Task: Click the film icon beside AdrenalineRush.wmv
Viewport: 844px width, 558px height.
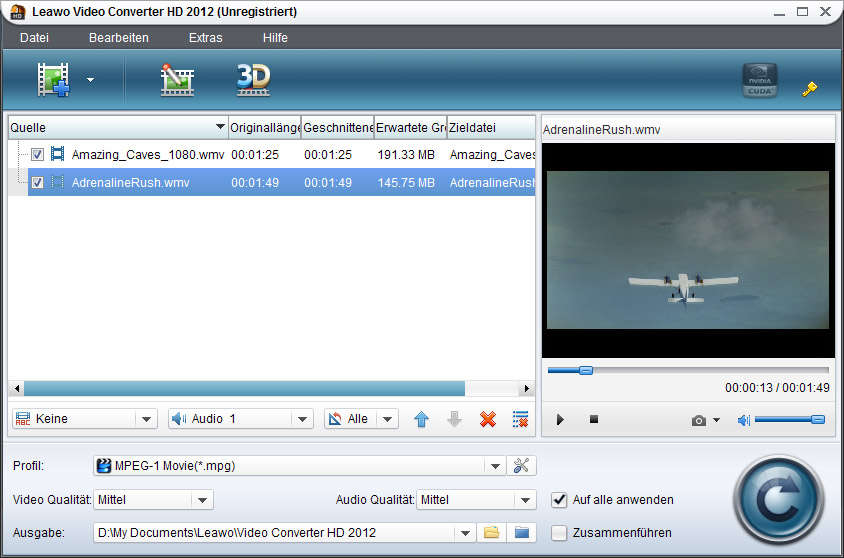Action: [x=57, y=182]
